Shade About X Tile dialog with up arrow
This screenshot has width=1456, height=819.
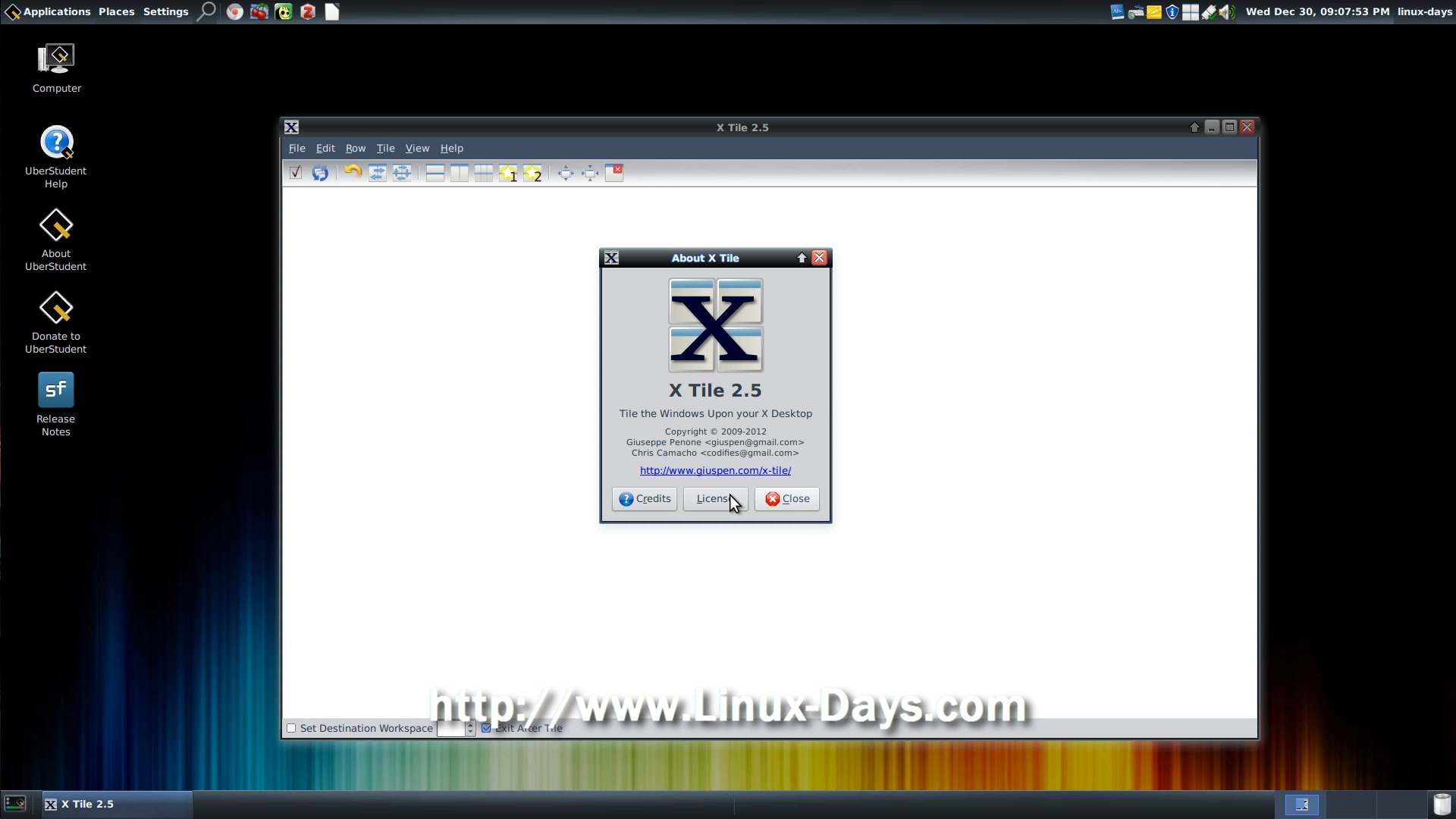click(802, 258)
